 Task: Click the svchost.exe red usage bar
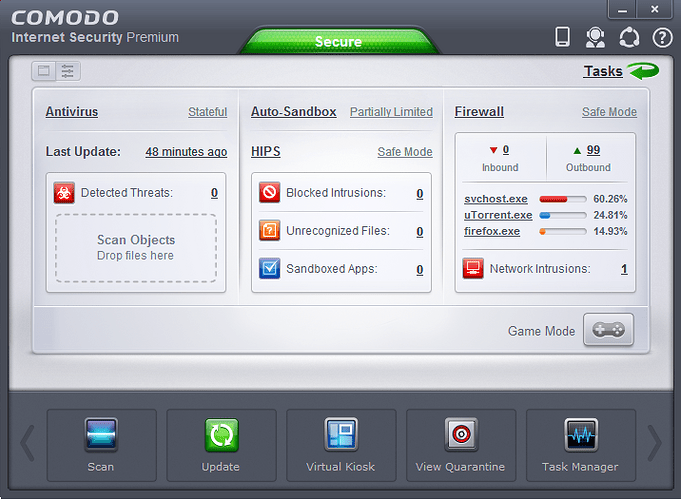coord(563,199)
